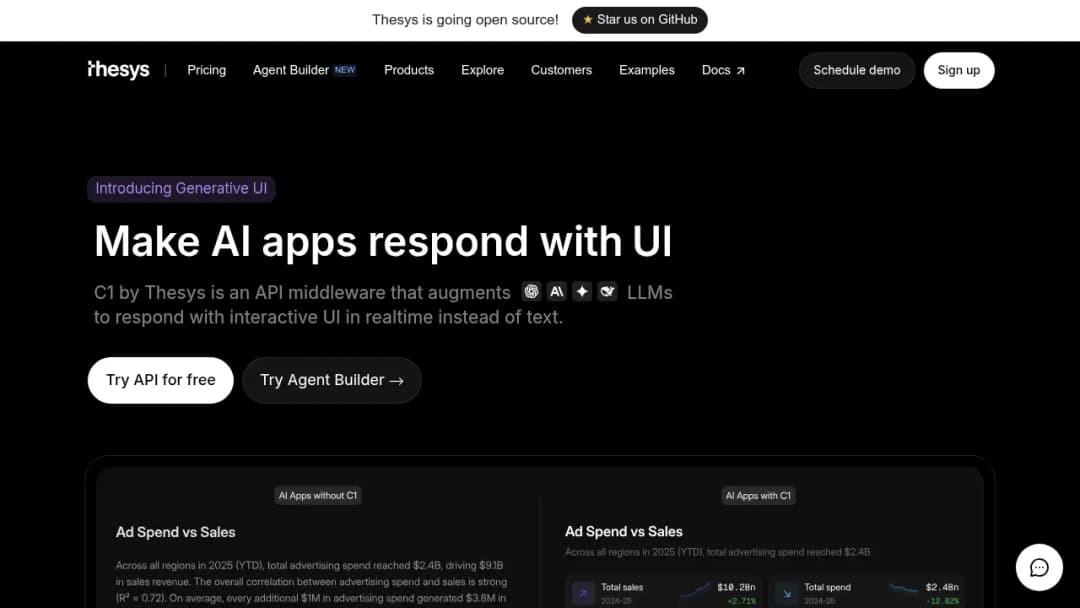1080x608 pixels.
Task: Go to Customers page
Action: tap(561, 70)
